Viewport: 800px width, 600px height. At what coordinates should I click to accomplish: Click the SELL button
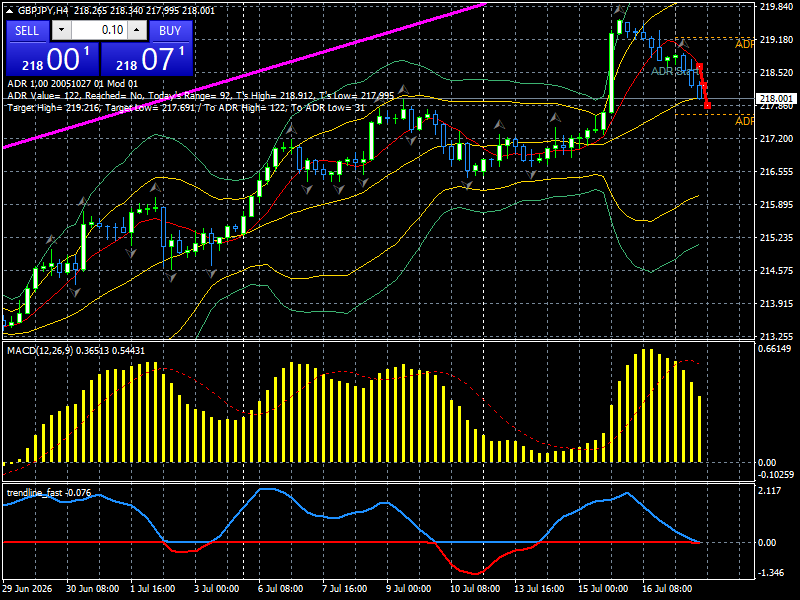tap(27, 31)
